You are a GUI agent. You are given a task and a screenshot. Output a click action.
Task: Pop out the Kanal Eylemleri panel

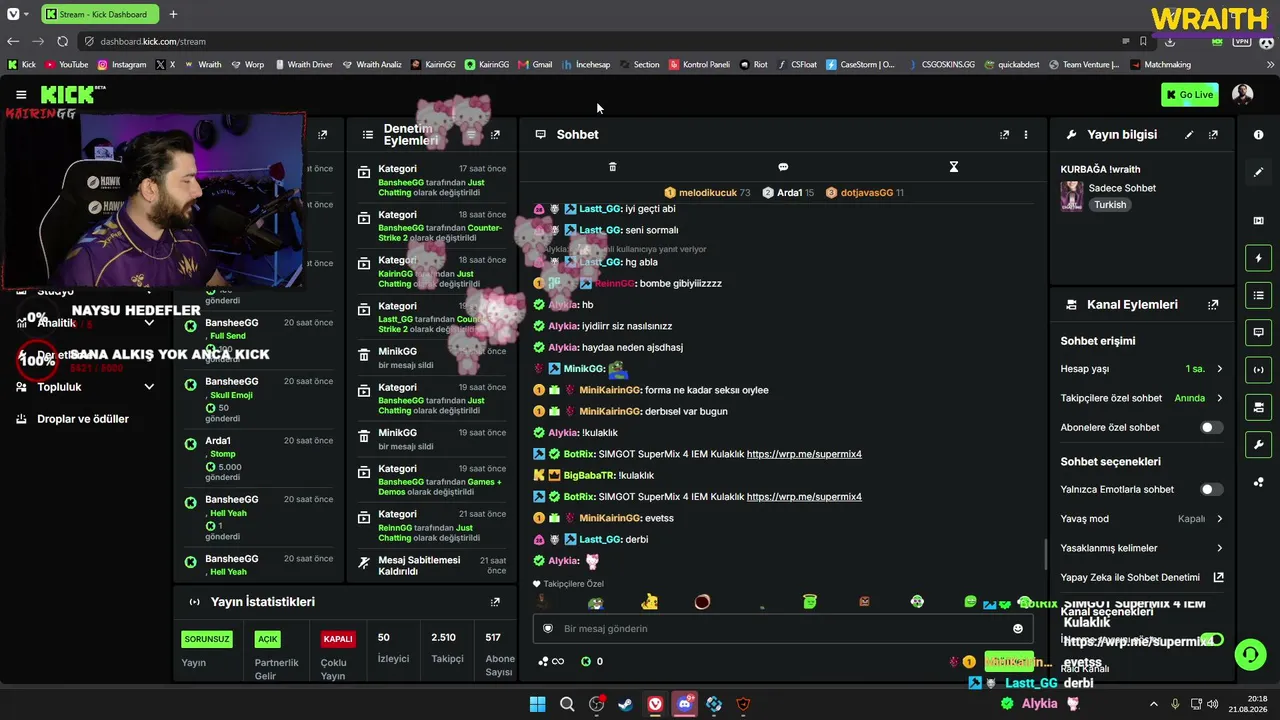(1213, 305)
